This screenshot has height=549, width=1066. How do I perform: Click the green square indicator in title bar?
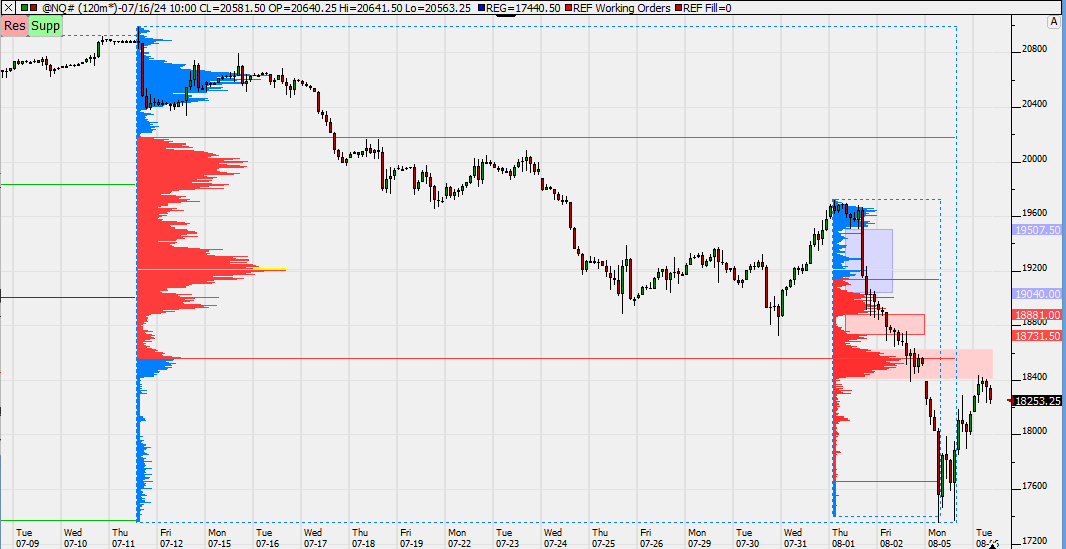25,8
